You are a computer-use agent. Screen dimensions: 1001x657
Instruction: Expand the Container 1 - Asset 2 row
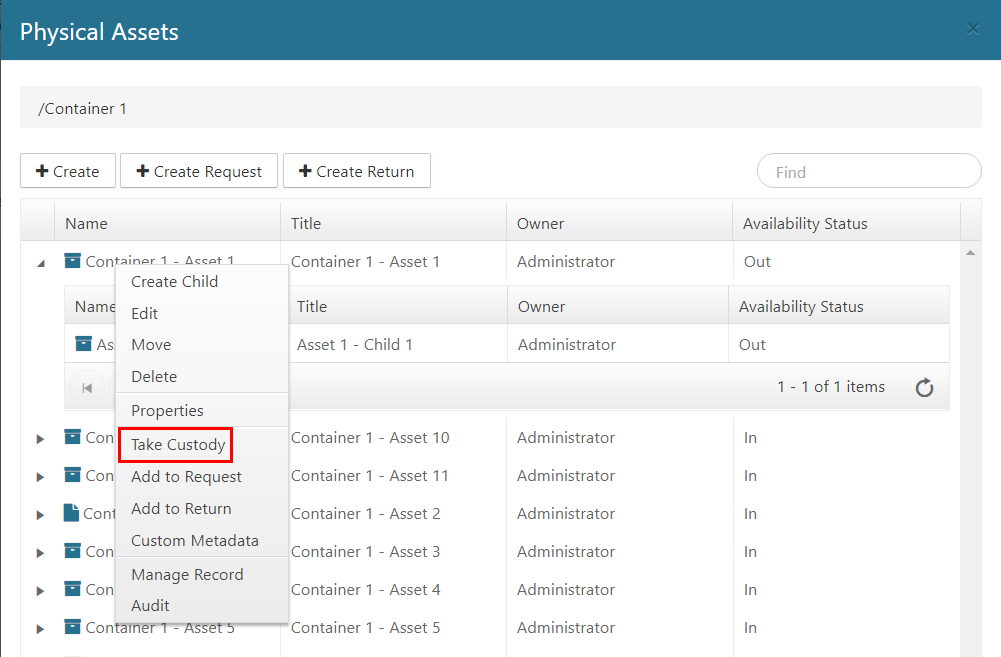(x=41, y=514)
